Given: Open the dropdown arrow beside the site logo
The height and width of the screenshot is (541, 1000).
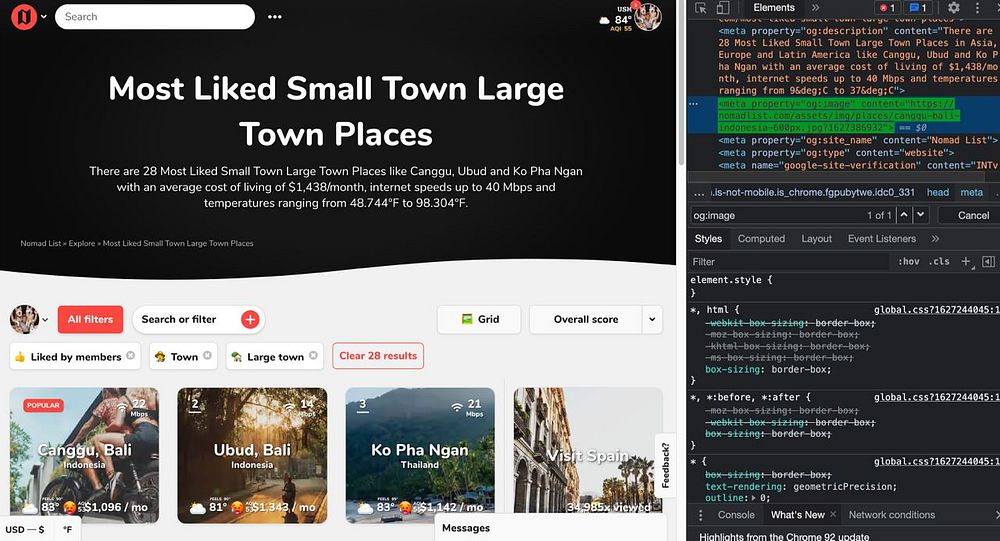Looking at the screenshot, I should [44, 17].
